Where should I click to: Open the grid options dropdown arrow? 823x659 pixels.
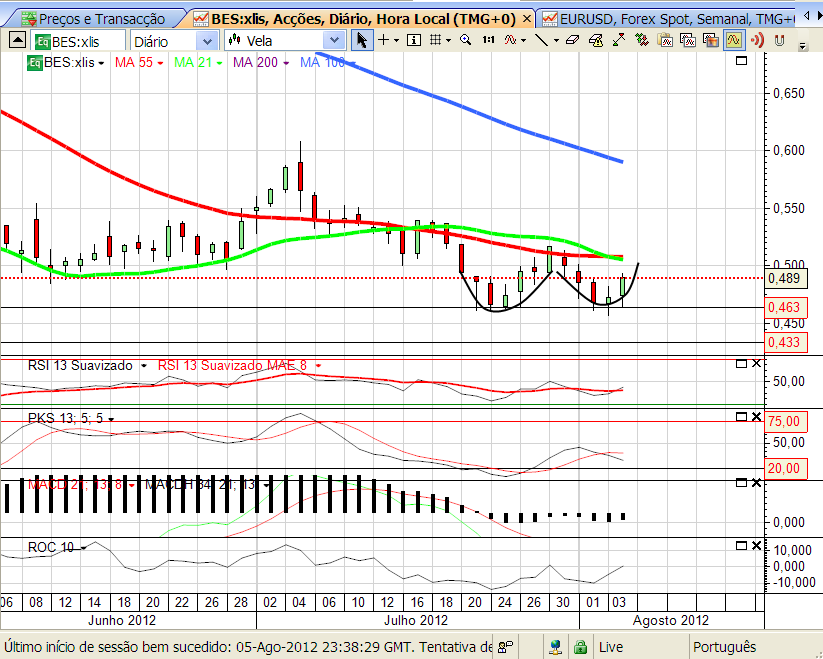tap(448, 40)
